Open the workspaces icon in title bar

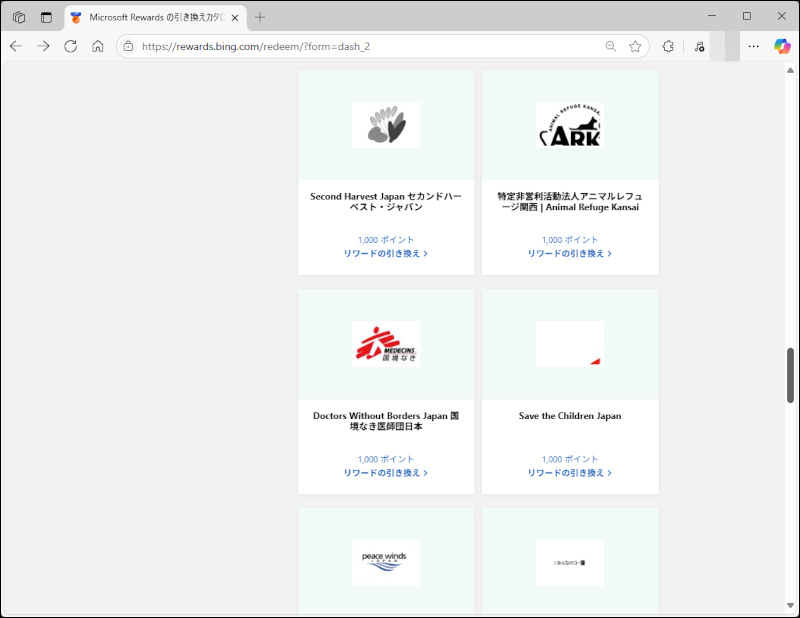19,17
